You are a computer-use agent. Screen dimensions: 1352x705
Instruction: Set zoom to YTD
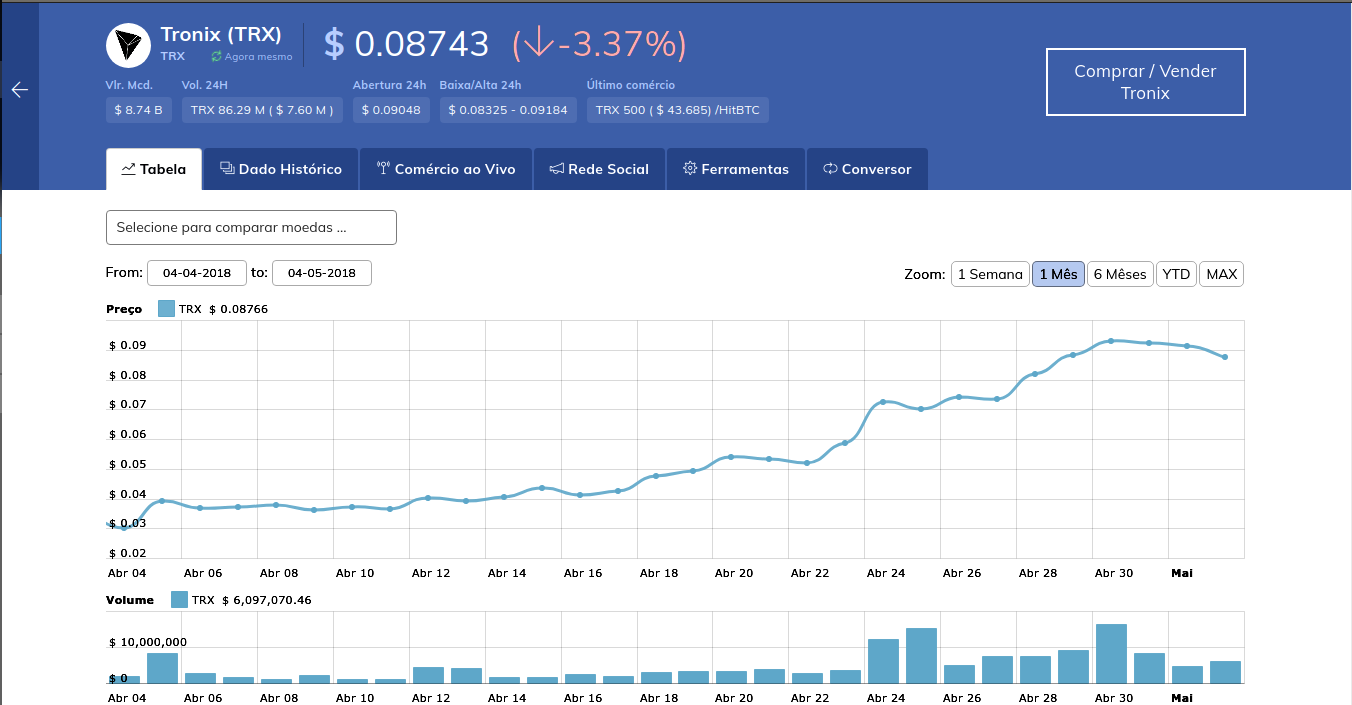(x=1176, y=274)
